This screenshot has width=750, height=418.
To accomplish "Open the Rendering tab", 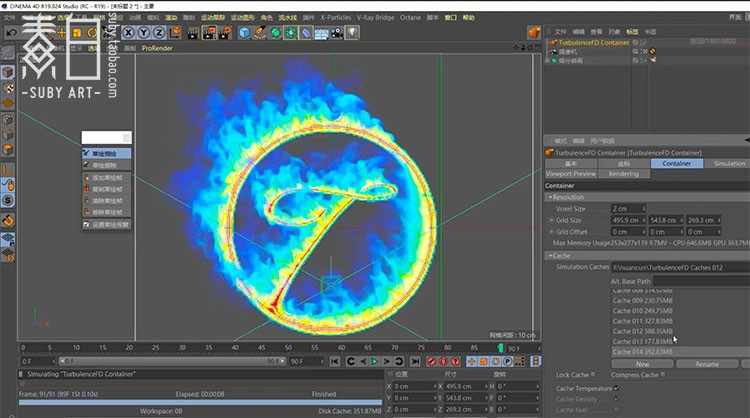I will tap(624, 174).
